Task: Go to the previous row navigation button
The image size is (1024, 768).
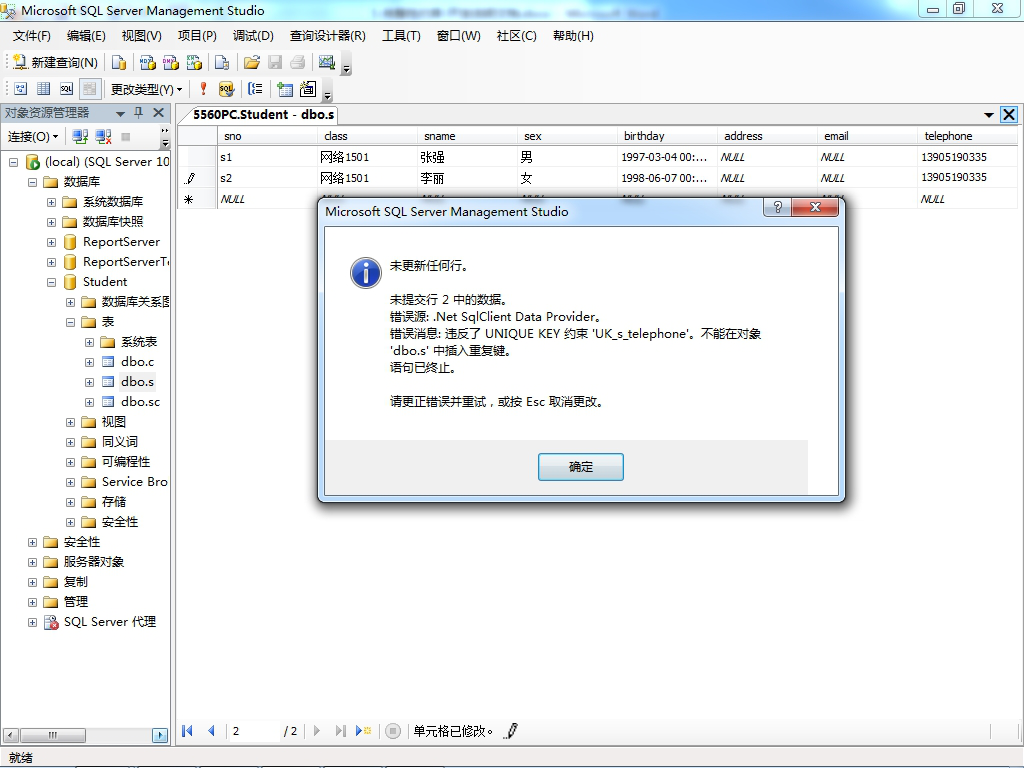Action: pos(212,731)
